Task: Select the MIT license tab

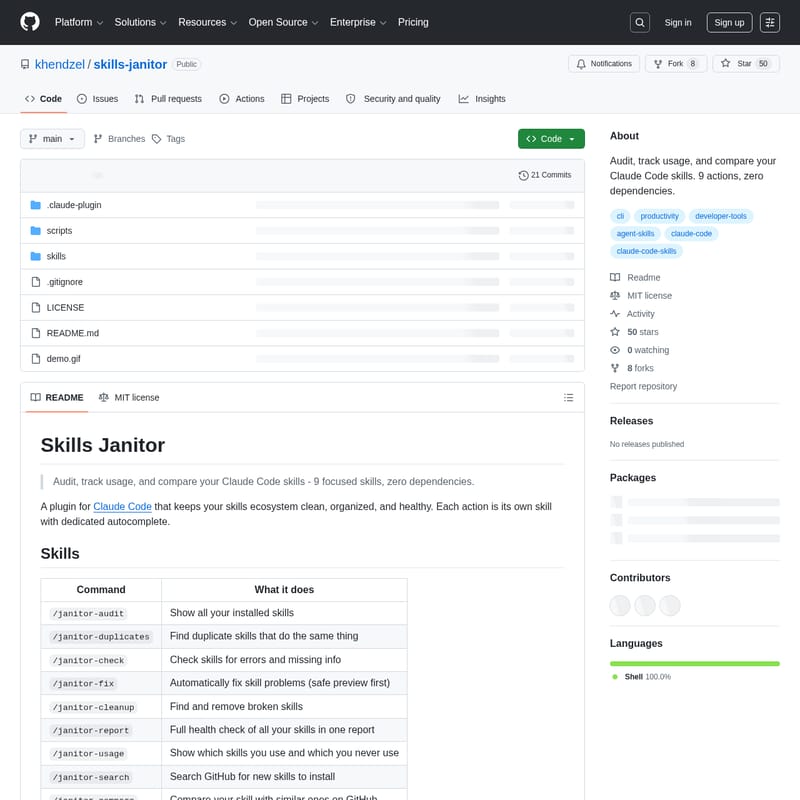Action: pos(129,398)
